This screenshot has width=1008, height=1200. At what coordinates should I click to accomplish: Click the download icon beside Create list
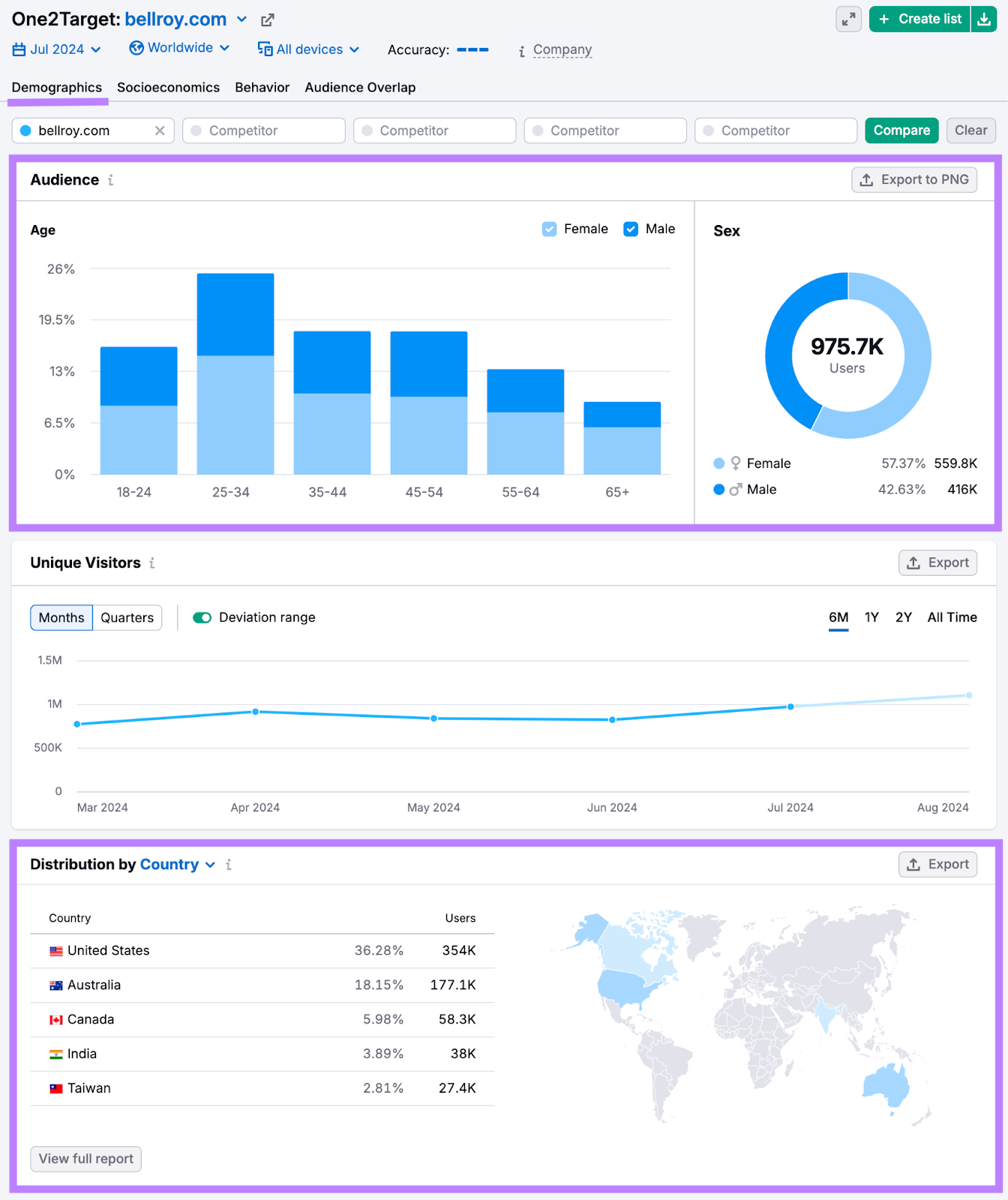pyautogui.click(x=984, y=19)
